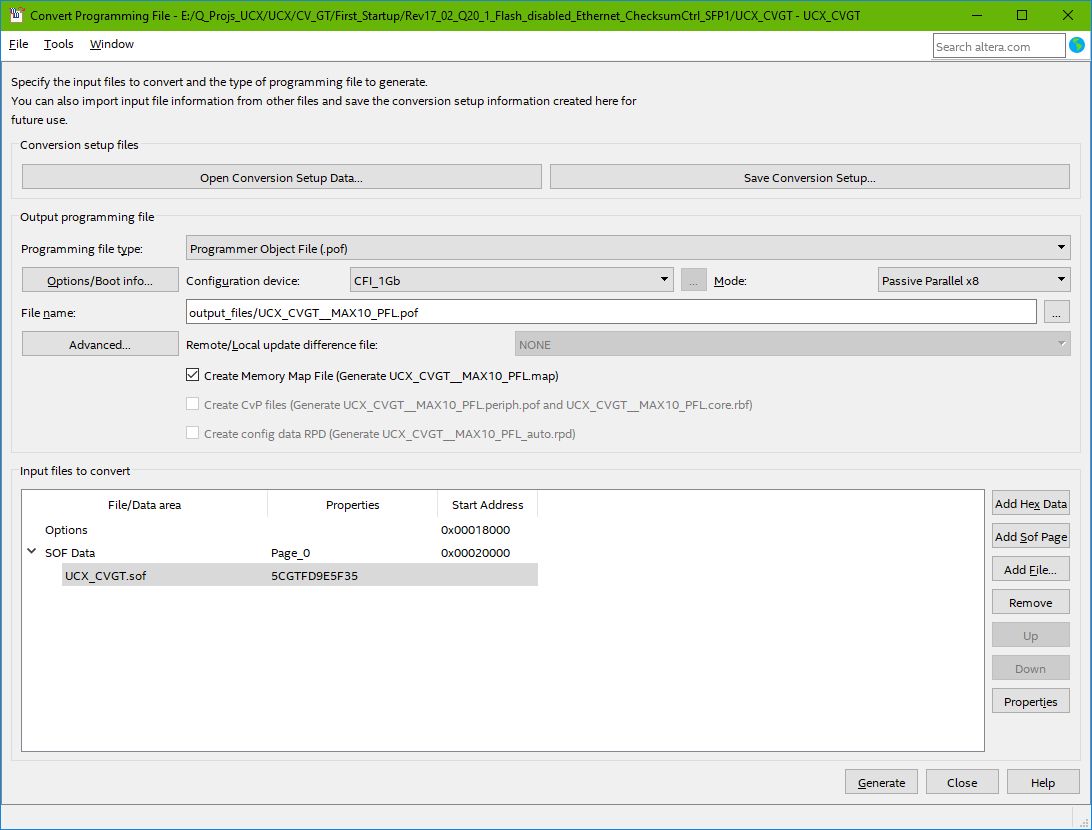This screenshot has width=1092, height=830.
Task: Click Save Conversion Setup button
Action: (x=809, y=177)
